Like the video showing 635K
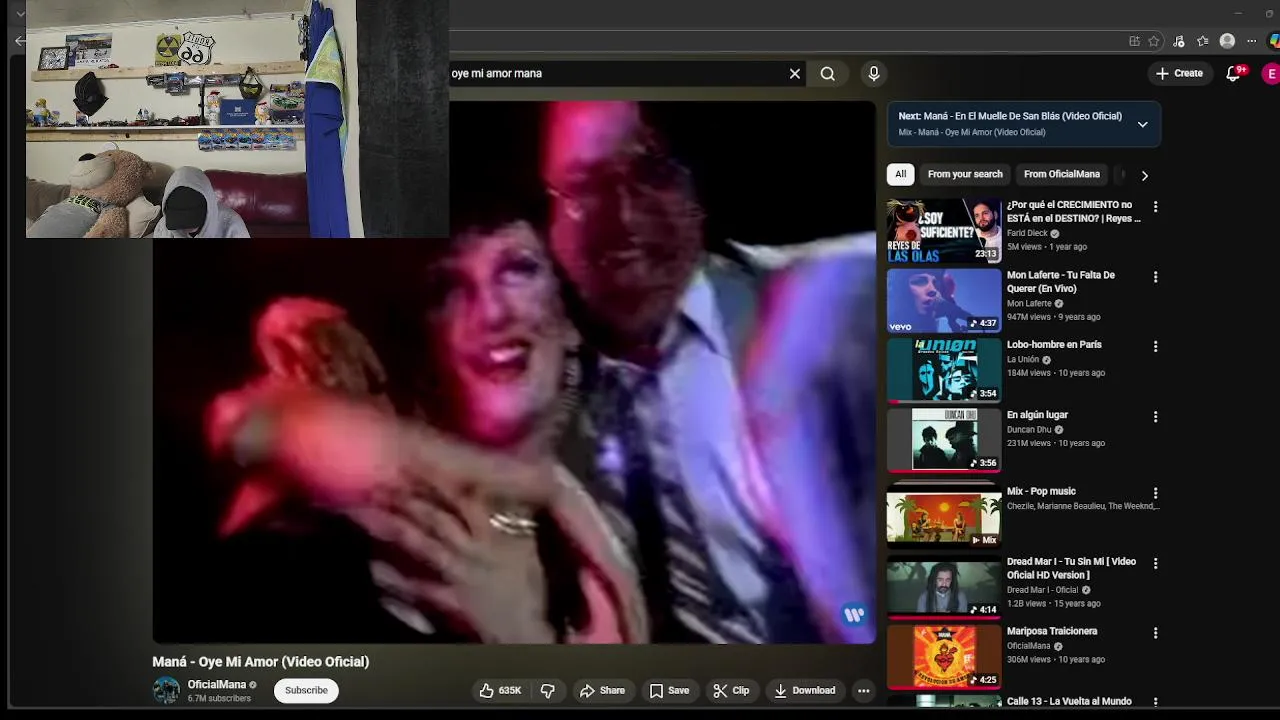Screen dimensions: 1280x720 pos(499,690)
